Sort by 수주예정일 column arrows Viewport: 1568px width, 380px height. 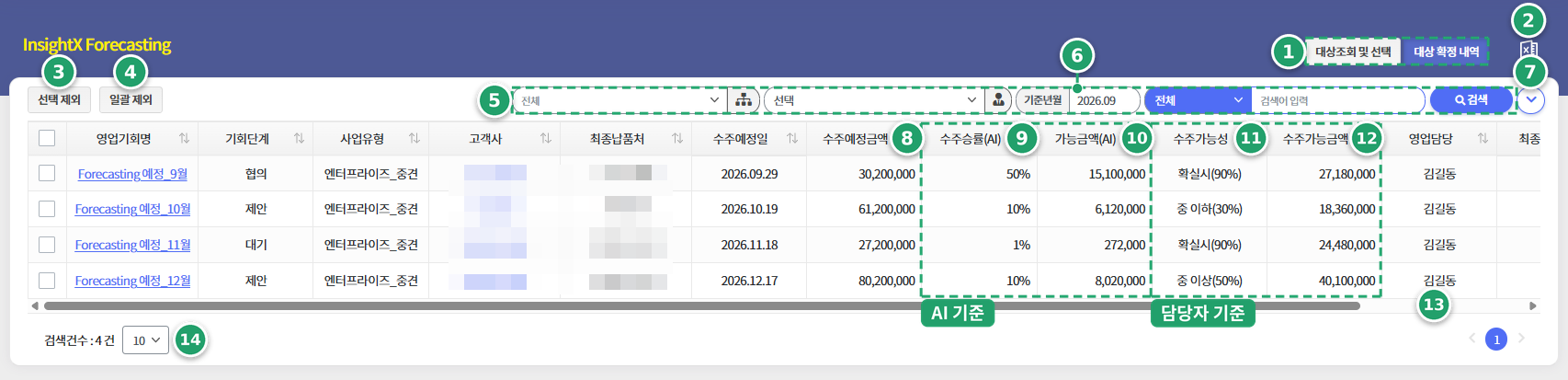coord(792,138)
